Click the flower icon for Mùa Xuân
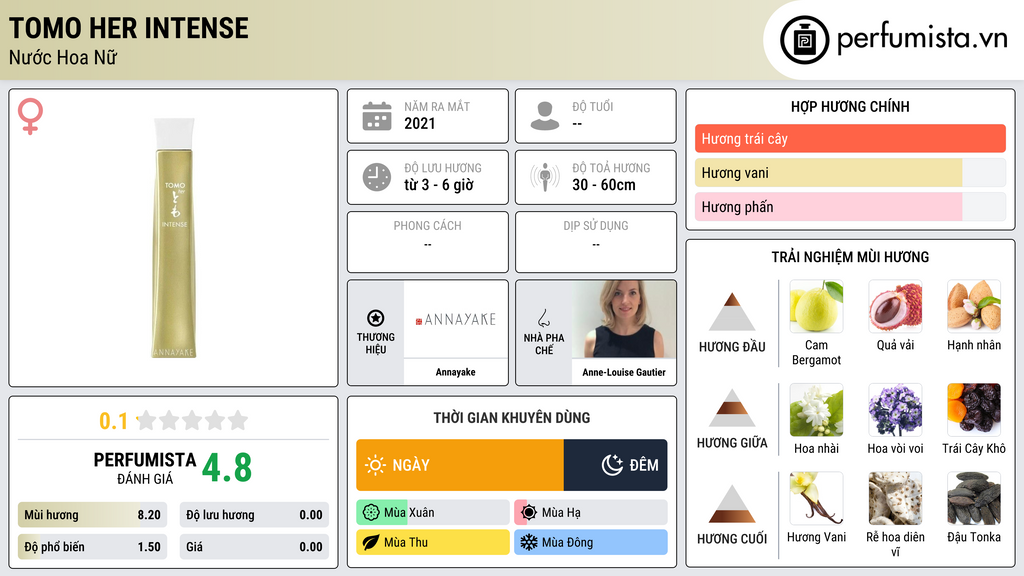The width and height of the screenshot is (1024, 576). click(x=371, y=513)
